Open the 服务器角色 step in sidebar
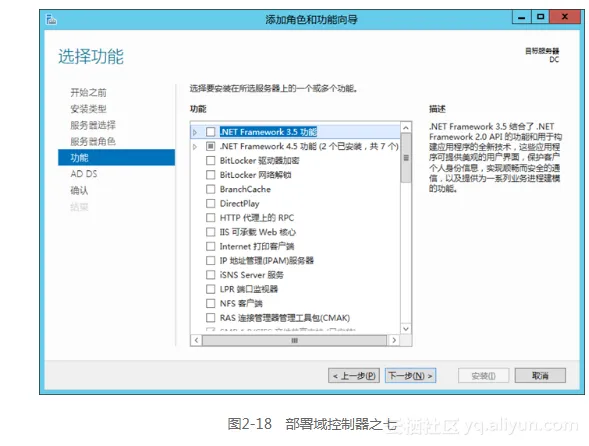This screenshot has width=589, height=446. (x=93, y=141)
